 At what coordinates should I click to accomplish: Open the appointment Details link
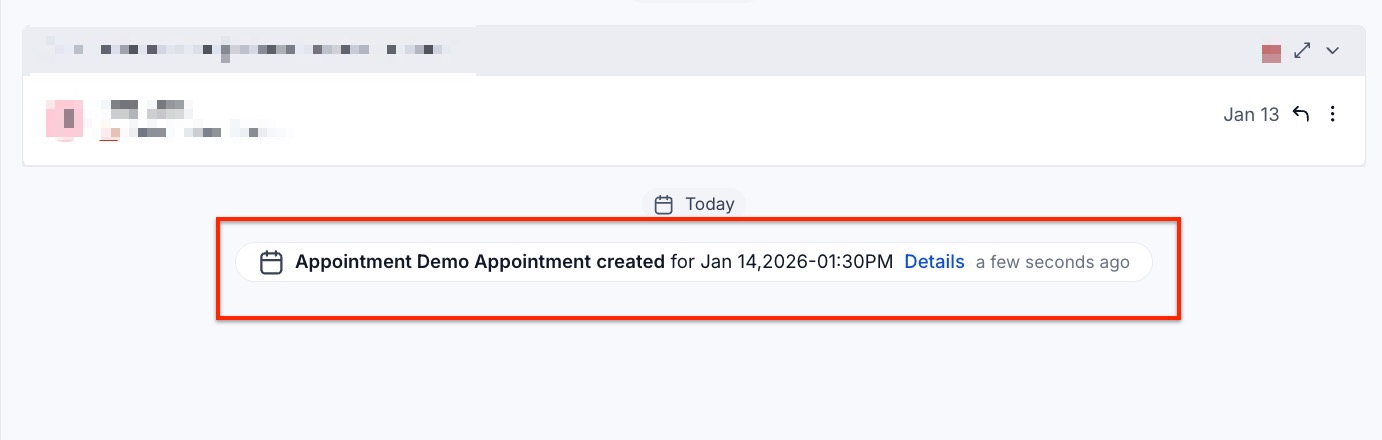click(x=934, y=262)
